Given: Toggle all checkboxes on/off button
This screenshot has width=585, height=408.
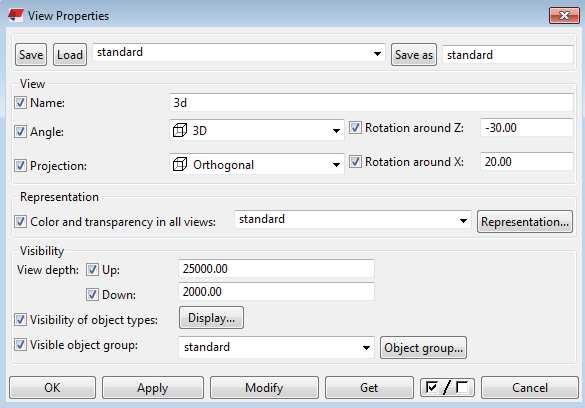Looking at the screenshot, I should 447,387.
